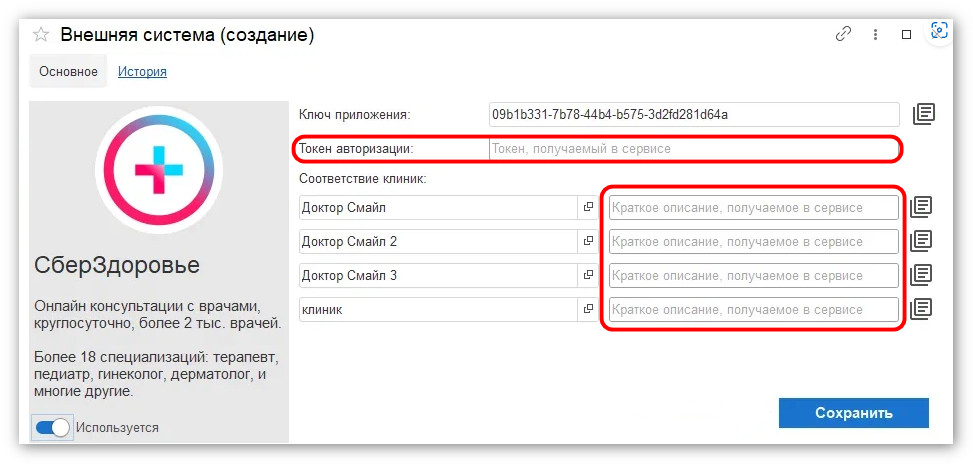This screenshot has height=464, width=973.
Task: Click the клиник clinic name field
Action: 438,310
